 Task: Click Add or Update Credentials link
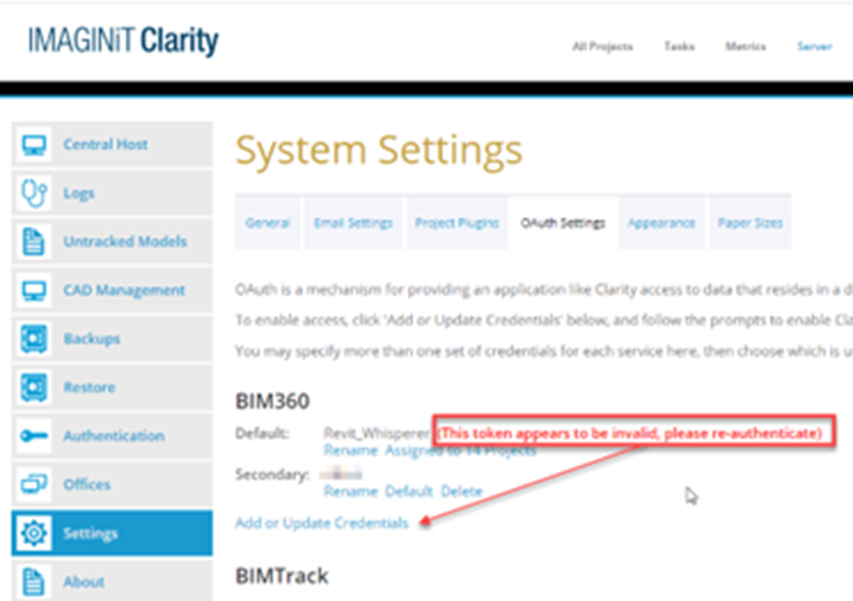click(x=321, y=523)
